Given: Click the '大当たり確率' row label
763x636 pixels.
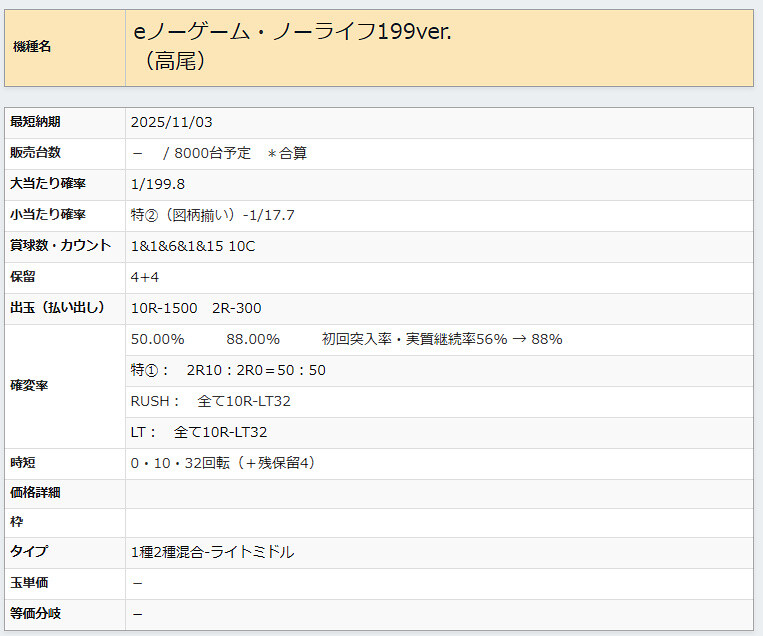Looking at the screenshot, I should click(48, 183).
